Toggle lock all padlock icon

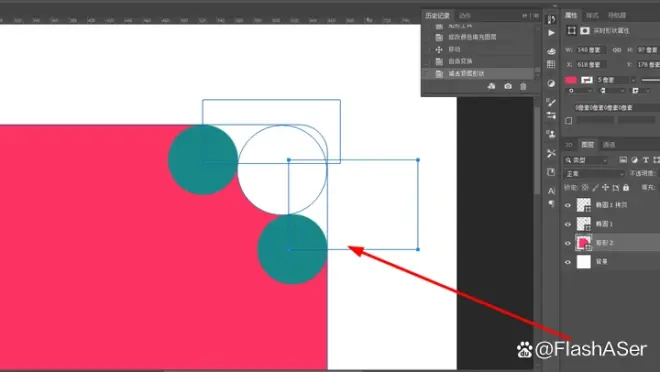(x=626, y=187)
